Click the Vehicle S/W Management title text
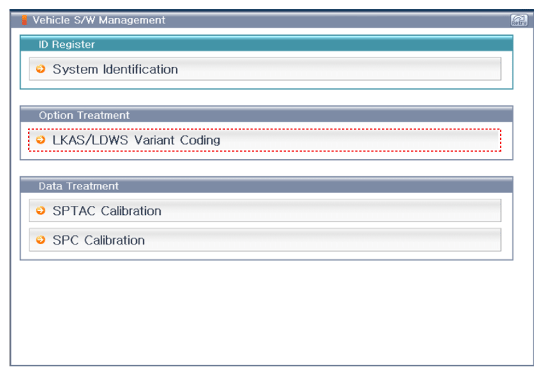543x376 pixels. (x=99, y=20)
